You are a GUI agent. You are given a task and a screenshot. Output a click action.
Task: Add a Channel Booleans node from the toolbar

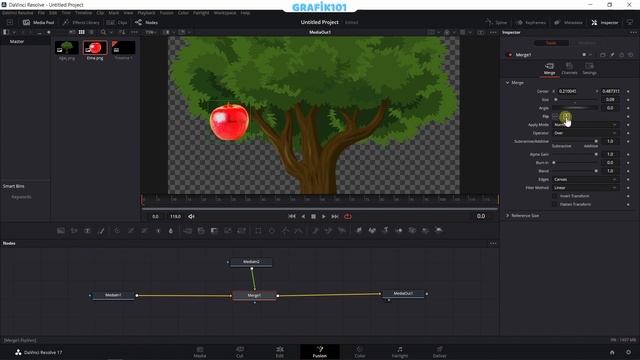click(x=201, y=231)
